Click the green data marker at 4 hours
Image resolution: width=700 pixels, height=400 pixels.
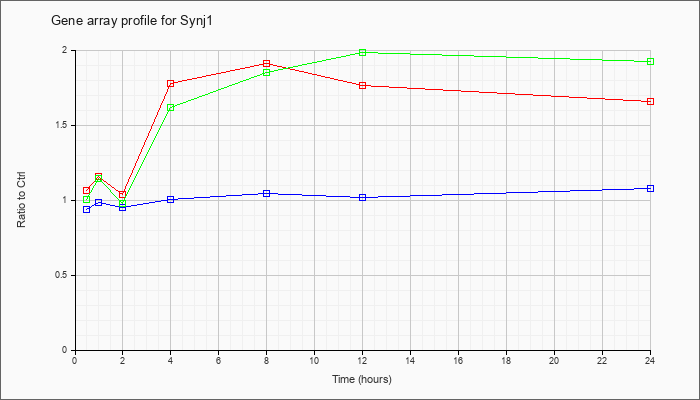click(171, 107)
